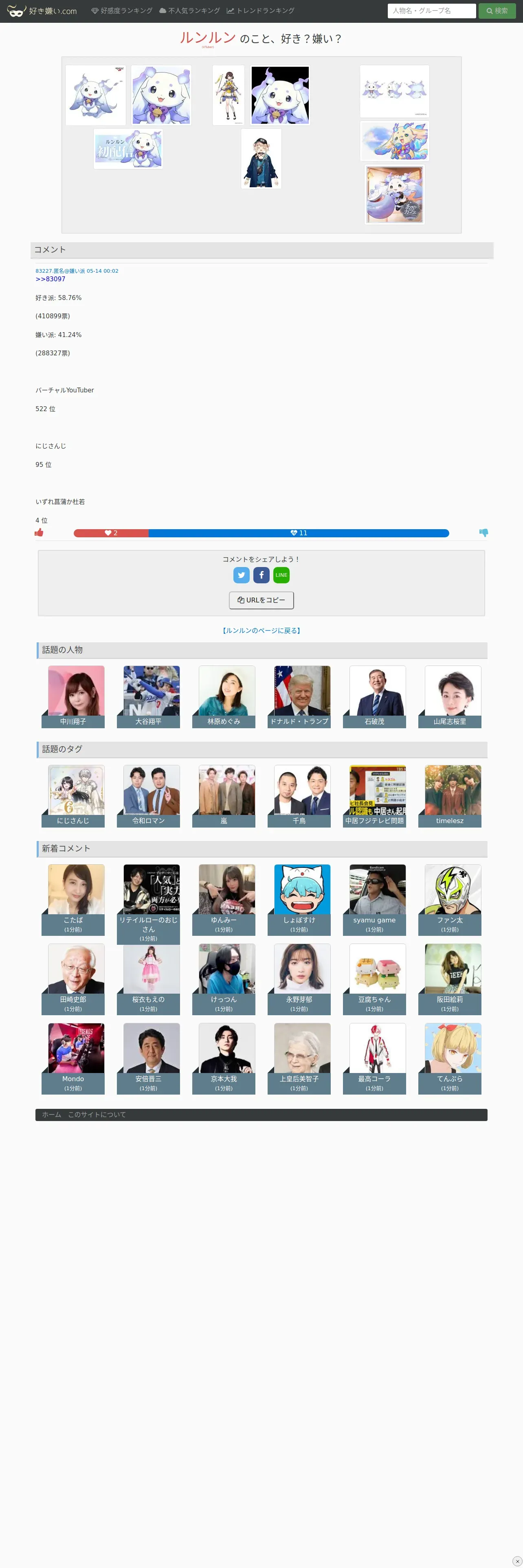Click ホーム in the footer bar
Image resolution: width=523 pixels, height=1568 pixels.
tap(52, 1115)
